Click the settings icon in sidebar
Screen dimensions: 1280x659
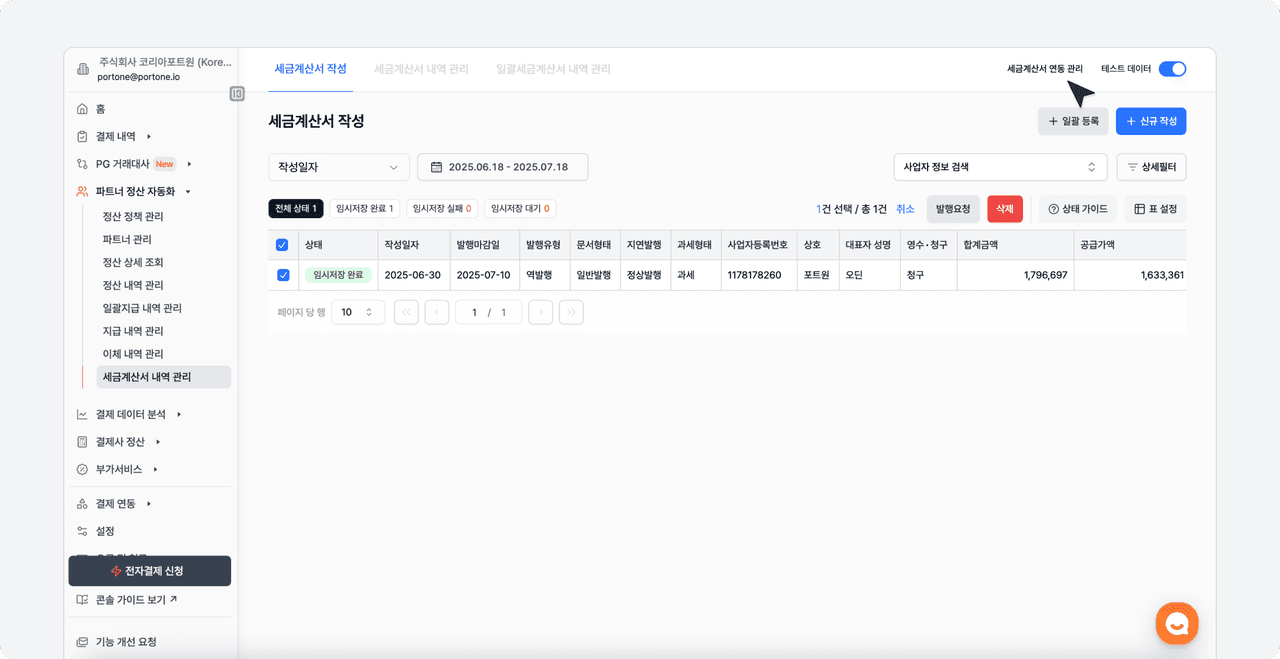coord(83,531)
